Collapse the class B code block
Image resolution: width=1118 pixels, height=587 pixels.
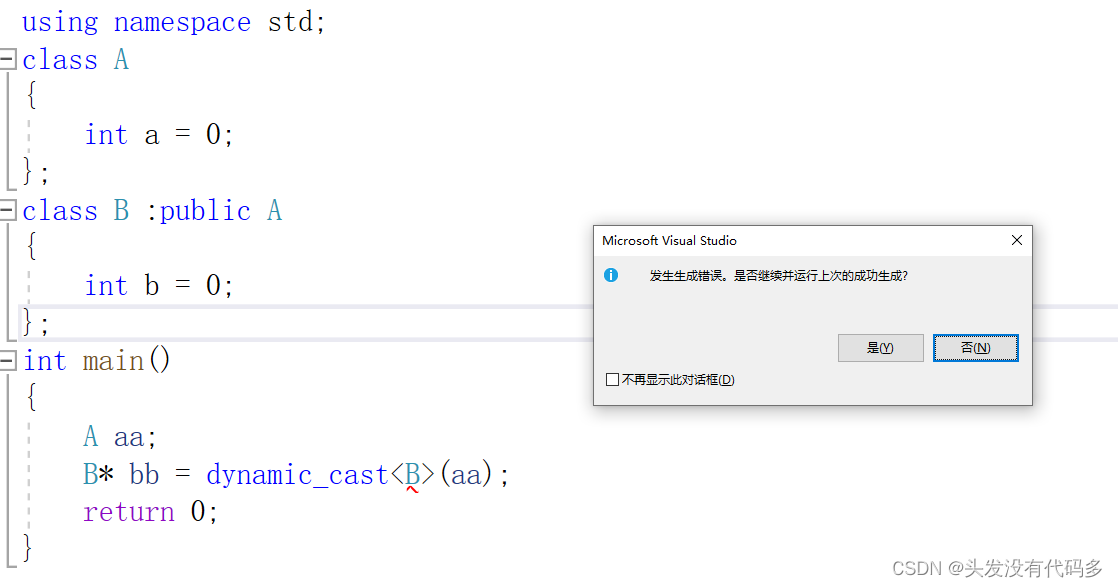[x=7, y=210]
